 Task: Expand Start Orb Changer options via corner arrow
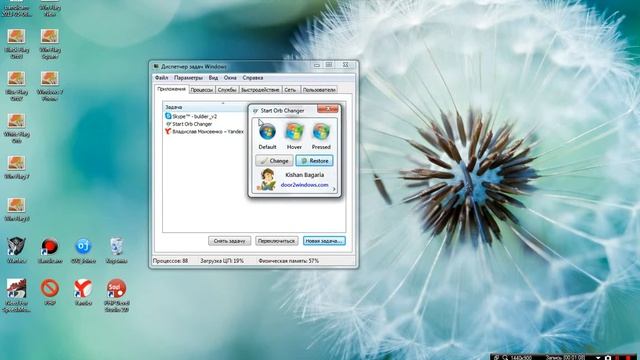click(x=334, y=189)
